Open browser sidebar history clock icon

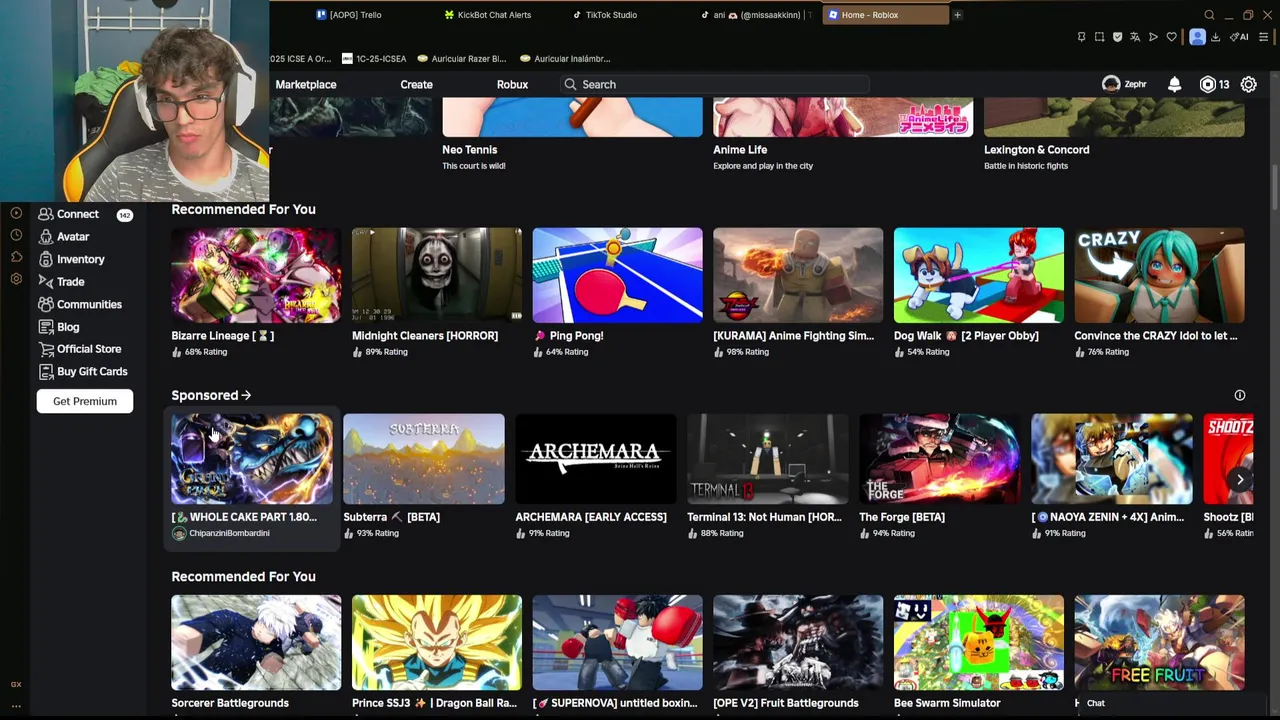[x=16, y=235]
